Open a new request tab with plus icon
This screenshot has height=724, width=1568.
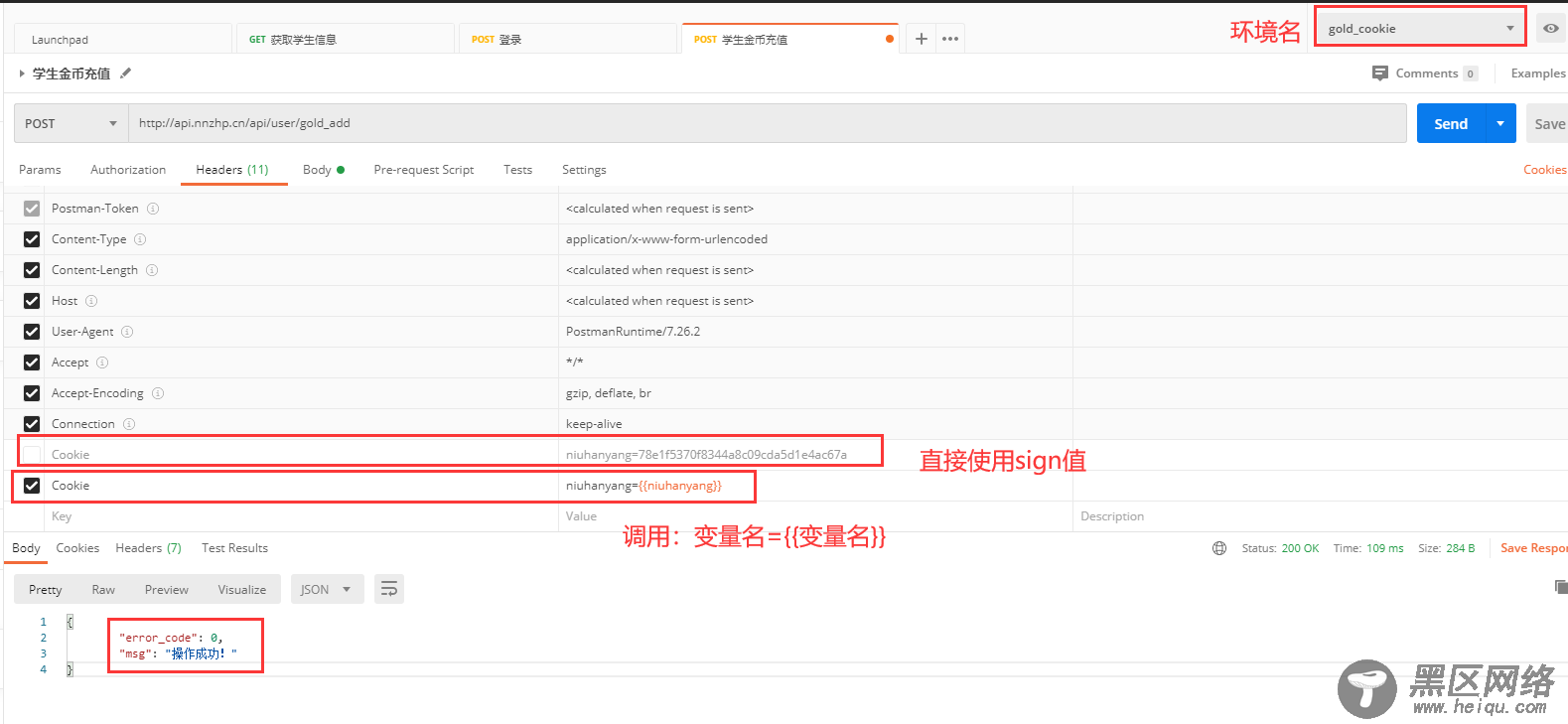tap(922, 39)
